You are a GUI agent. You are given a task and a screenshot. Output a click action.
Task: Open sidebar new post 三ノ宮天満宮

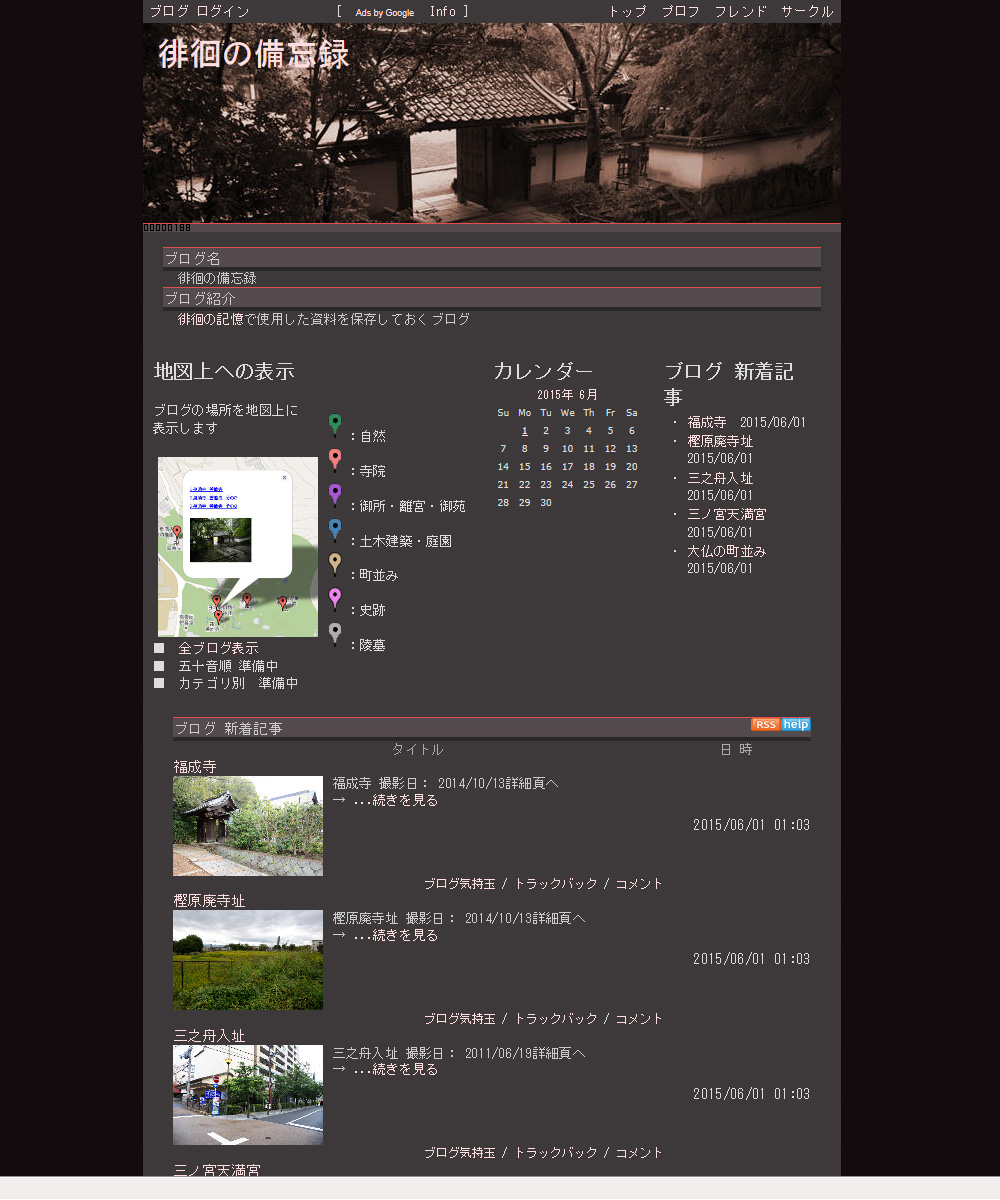[x=727, y=514]
